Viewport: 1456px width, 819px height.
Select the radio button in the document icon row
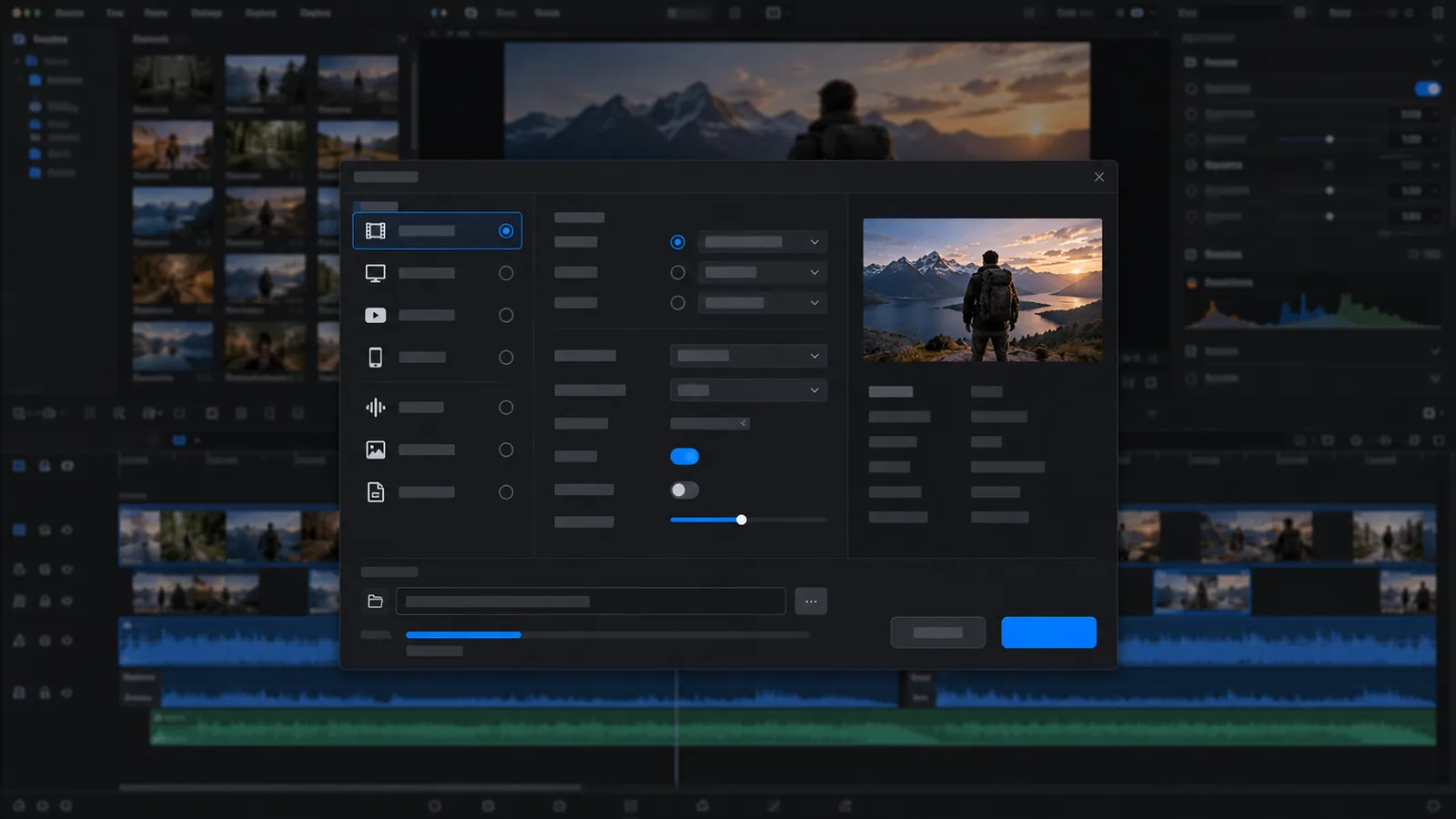point(506,492)
